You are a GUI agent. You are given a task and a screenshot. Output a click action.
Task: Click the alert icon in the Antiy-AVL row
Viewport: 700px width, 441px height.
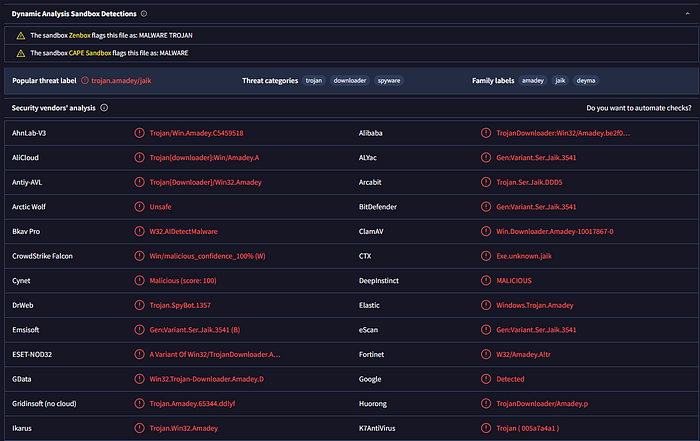[139, 182]
